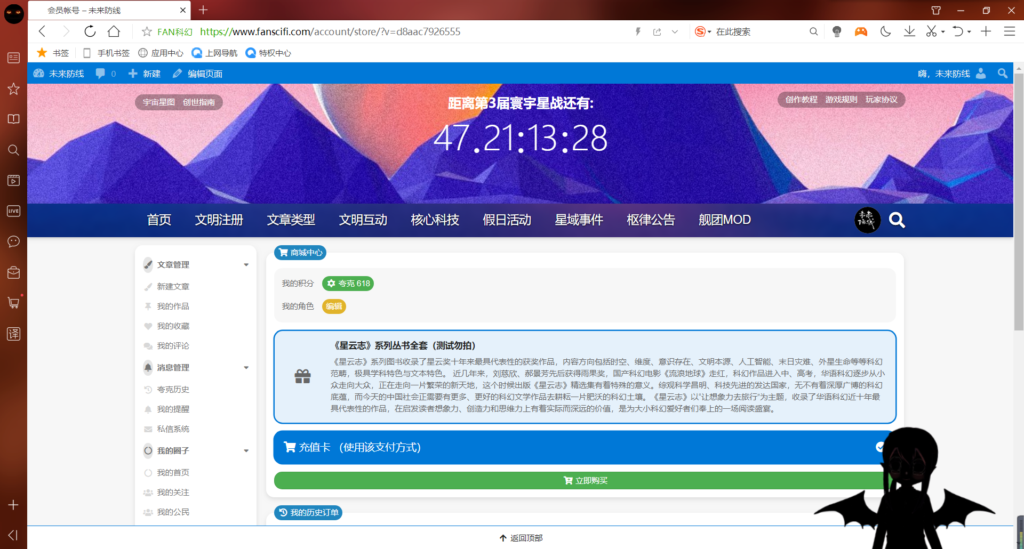Collapse the browser sidebar arrow
This screenshot has height=549, width=1024.
tap(13, 535)
